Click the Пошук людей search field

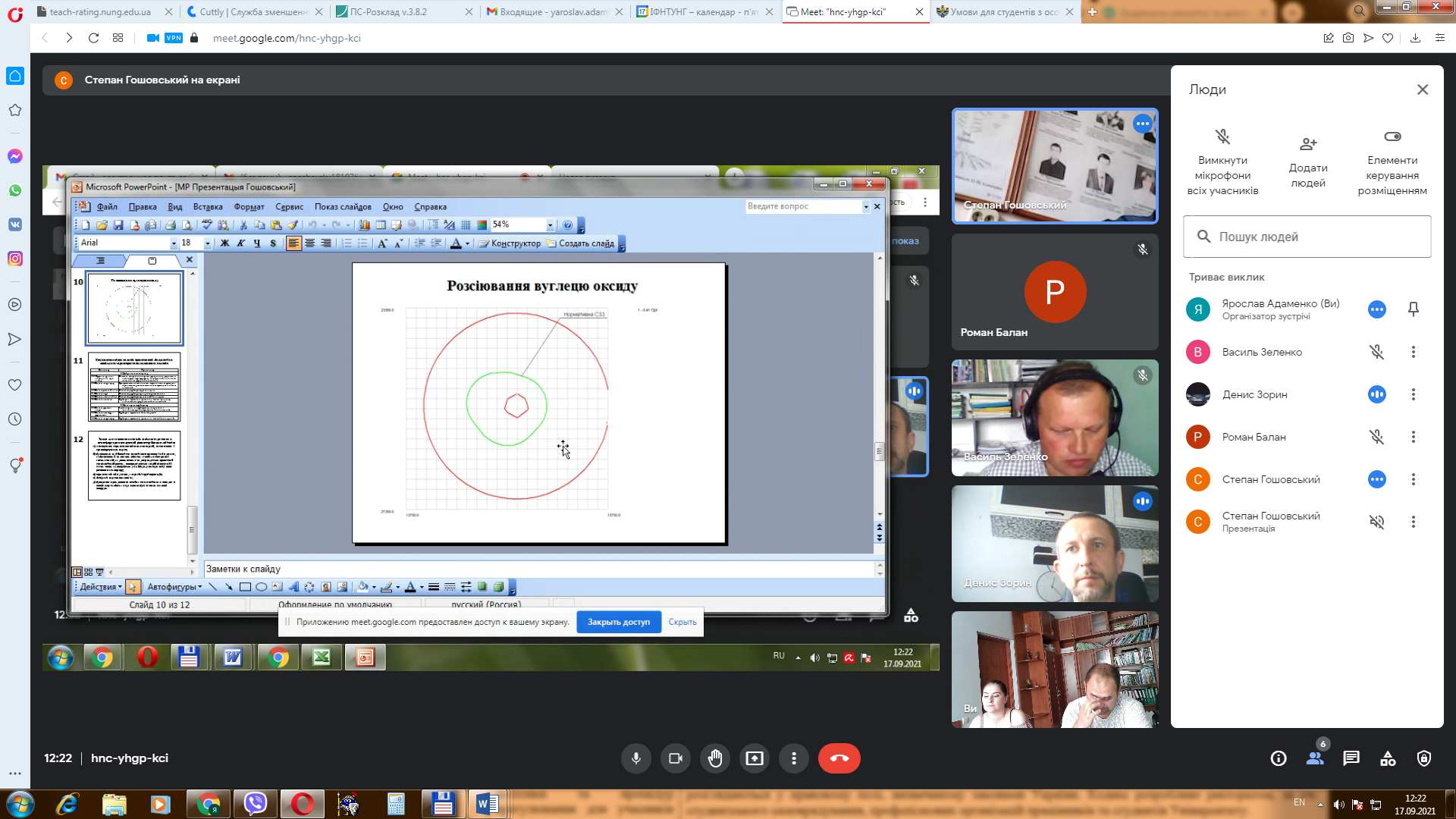[1307, 237]
